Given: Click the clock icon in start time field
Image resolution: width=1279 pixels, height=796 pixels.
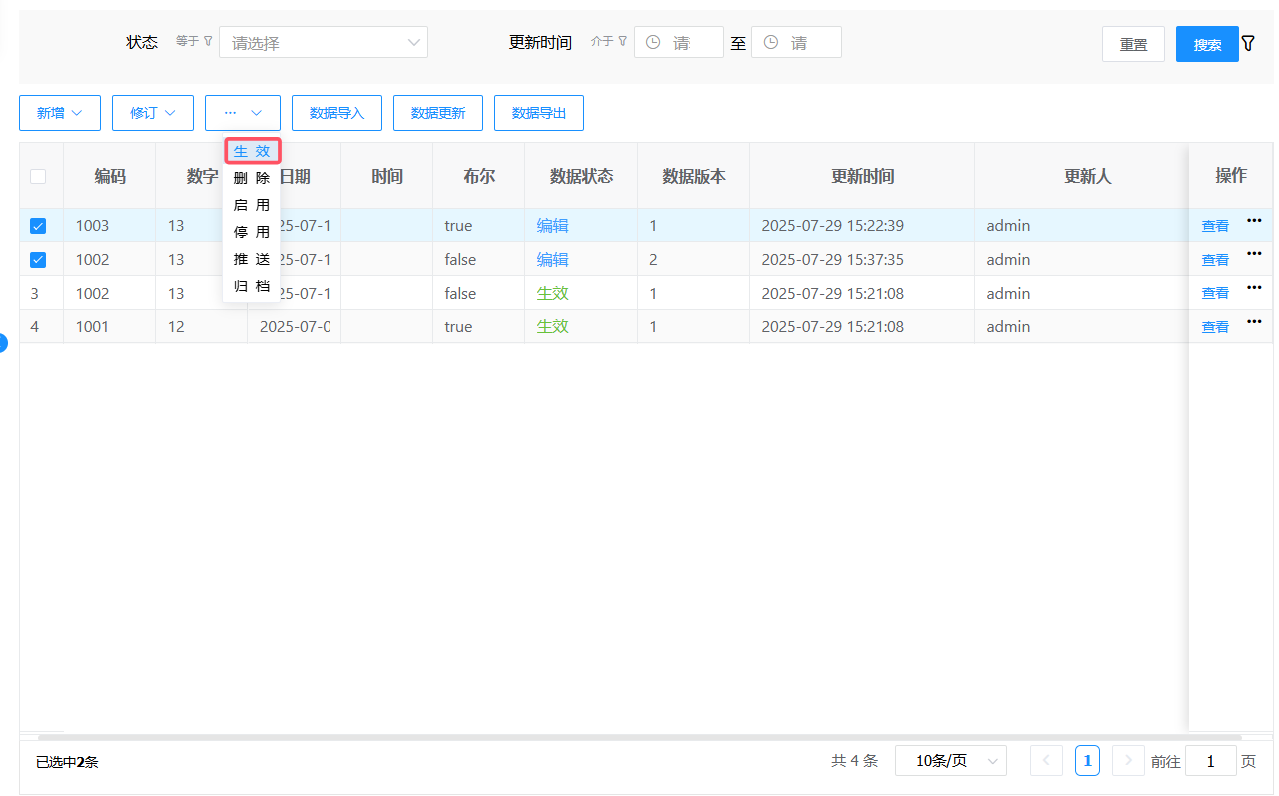Looking at the screenshot, I should (x=653, y=43).
